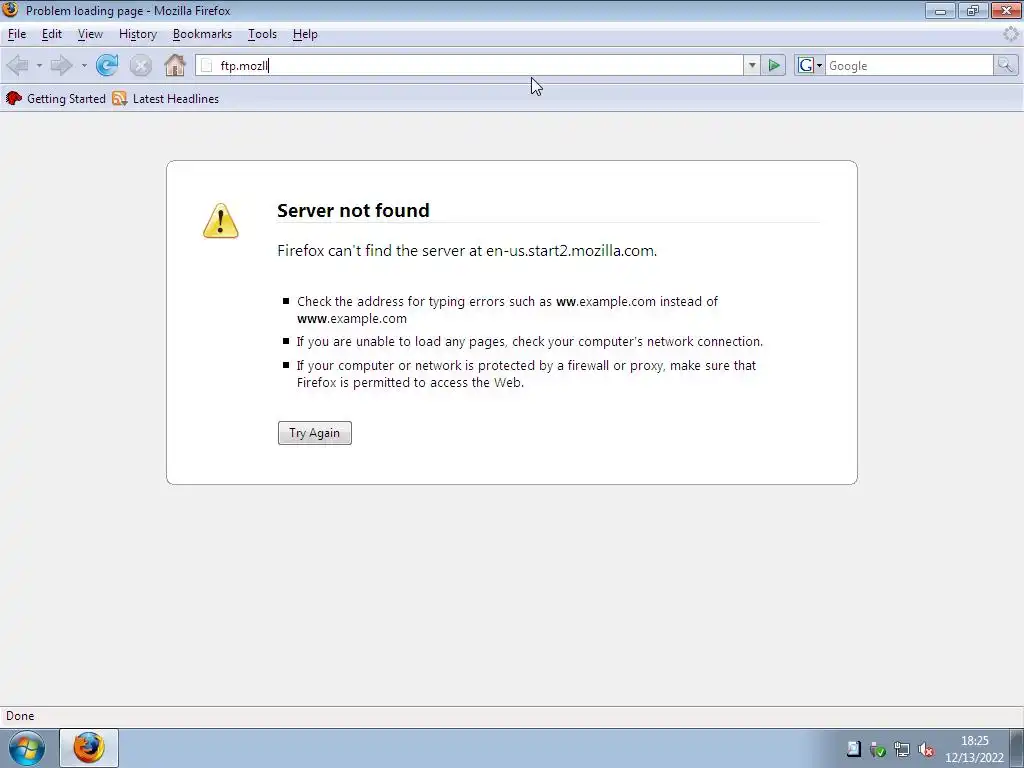Viewport: 1024px width, 768px height.
Task: Click the Firefox logo in title bar
Action: pos(10,10)
